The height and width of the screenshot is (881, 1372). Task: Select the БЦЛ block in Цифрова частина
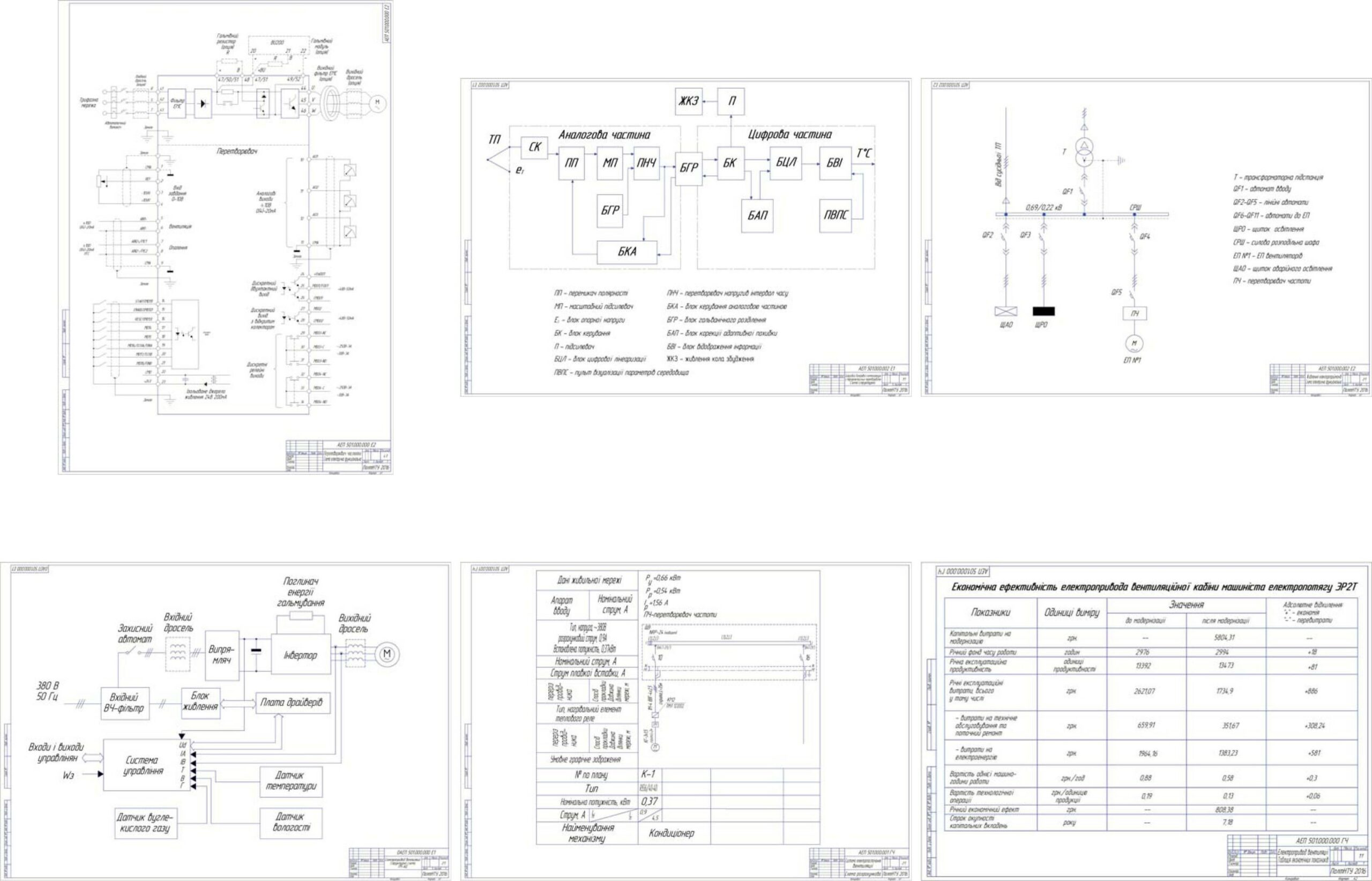point(786,163)
